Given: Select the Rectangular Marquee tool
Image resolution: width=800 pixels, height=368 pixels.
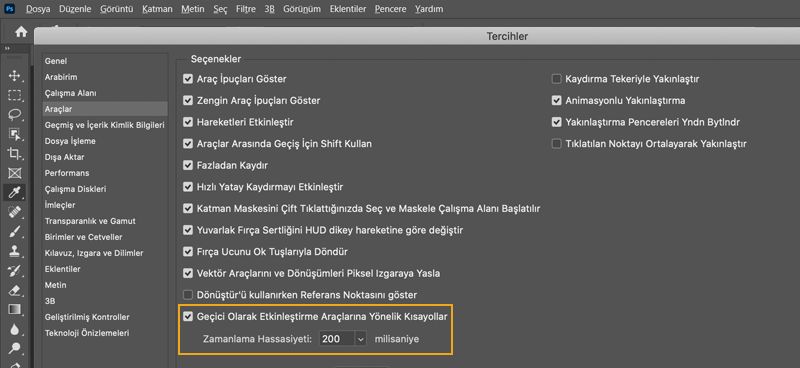Looking at the screenshot, I should point(14,95).
